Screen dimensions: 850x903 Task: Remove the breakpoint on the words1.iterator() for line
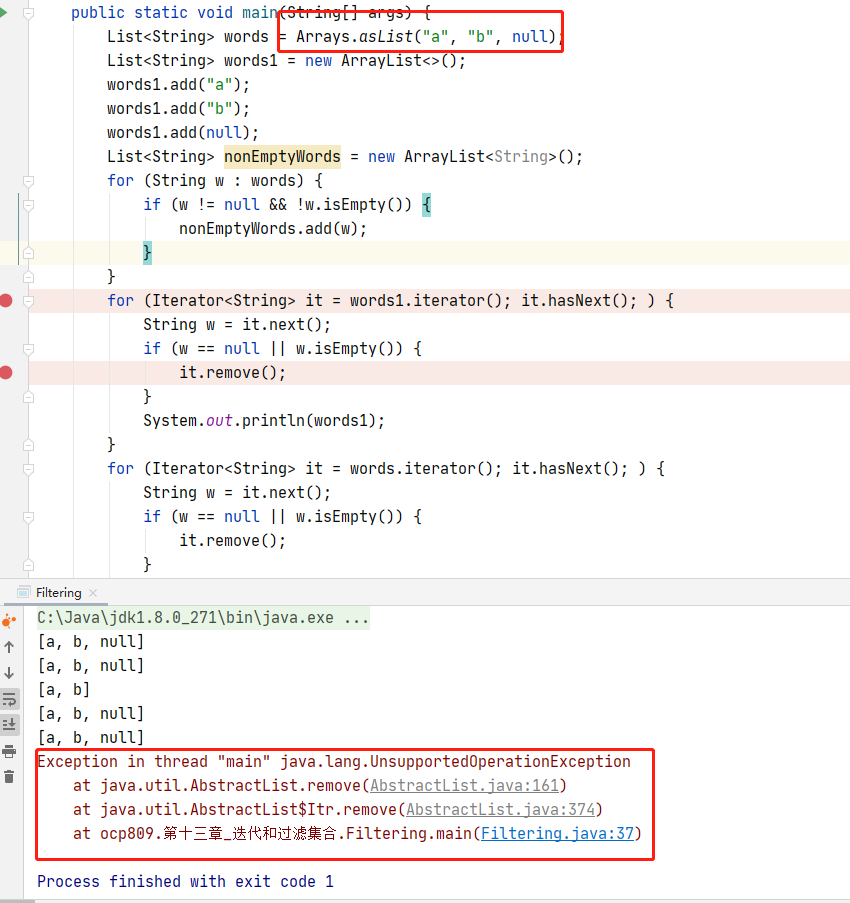[x=6, y=300]
